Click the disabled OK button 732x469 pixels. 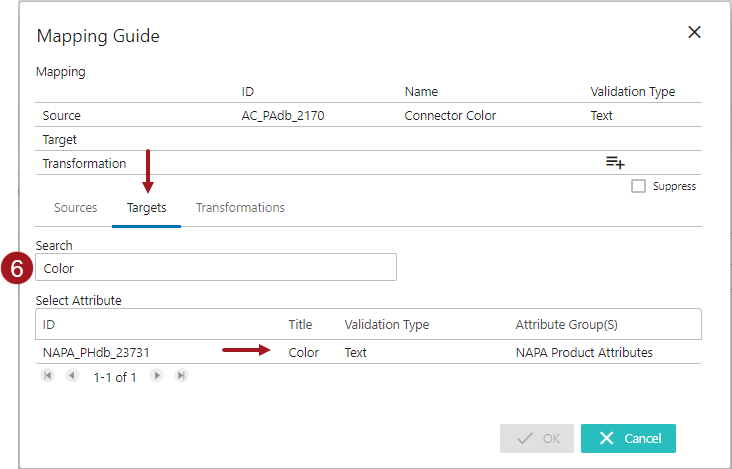click(x=537, y=438)
